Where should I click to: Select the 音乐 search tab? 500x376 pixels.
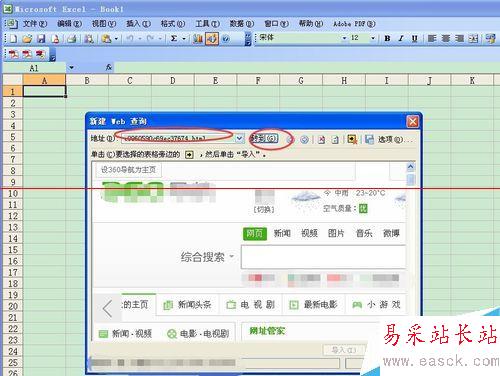(x=364, y=233)
